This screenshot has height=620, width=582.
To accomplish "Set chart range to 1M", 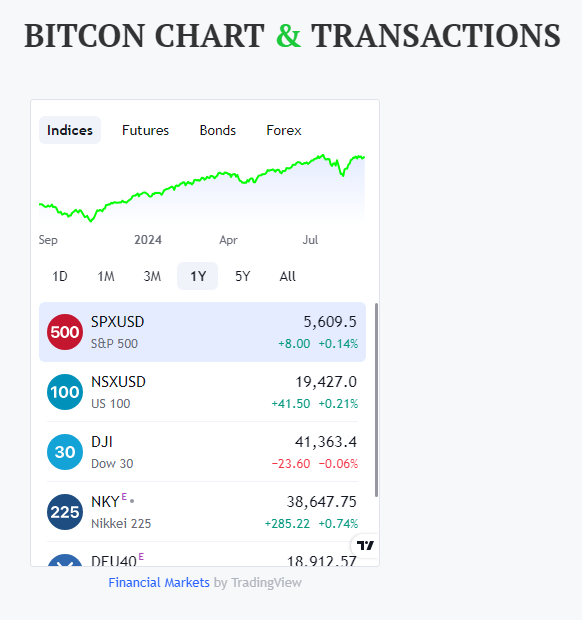I will [x=106, y=276].
